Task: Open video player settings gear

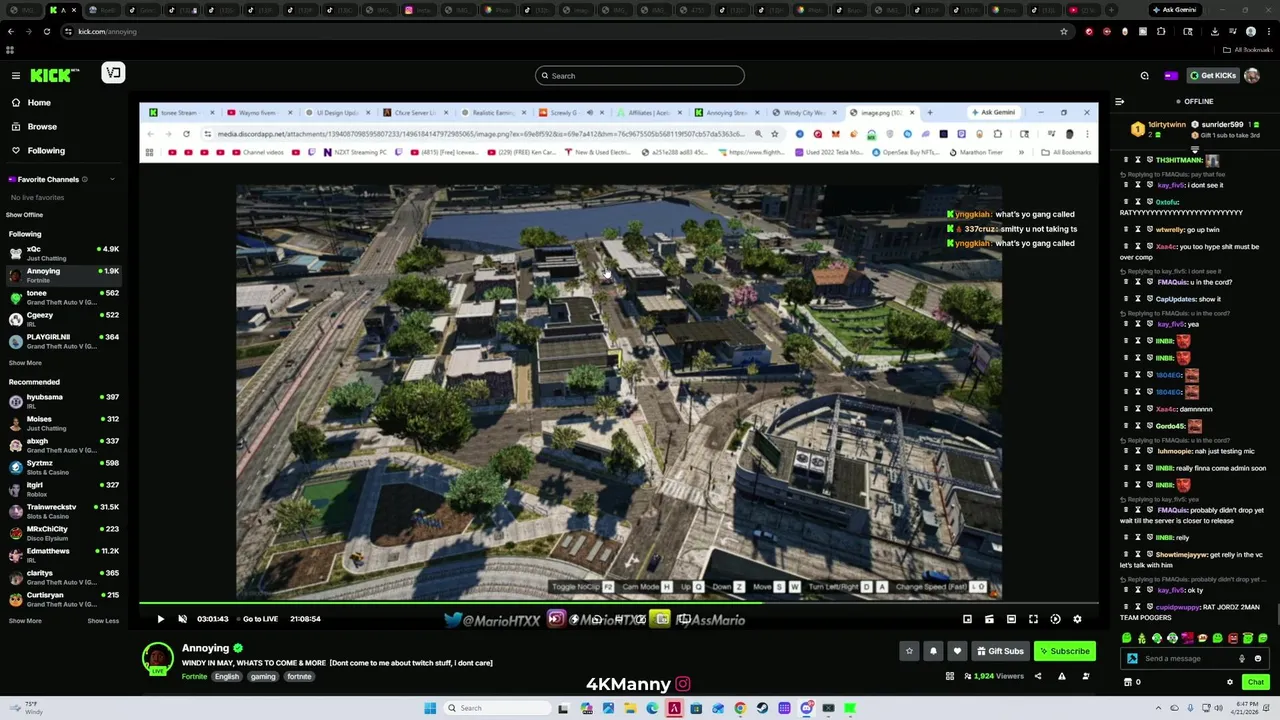Action: [1077, 619]
